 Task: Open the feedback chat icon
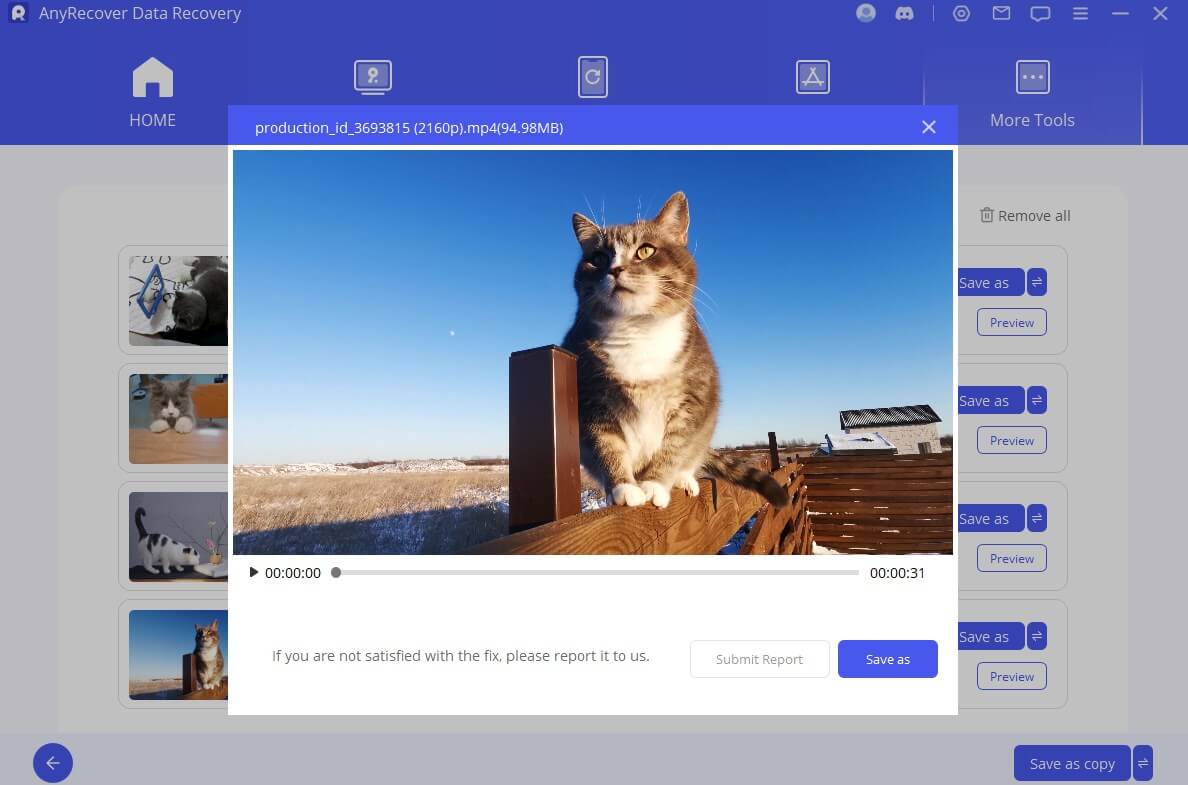(x=1040, y=14)
